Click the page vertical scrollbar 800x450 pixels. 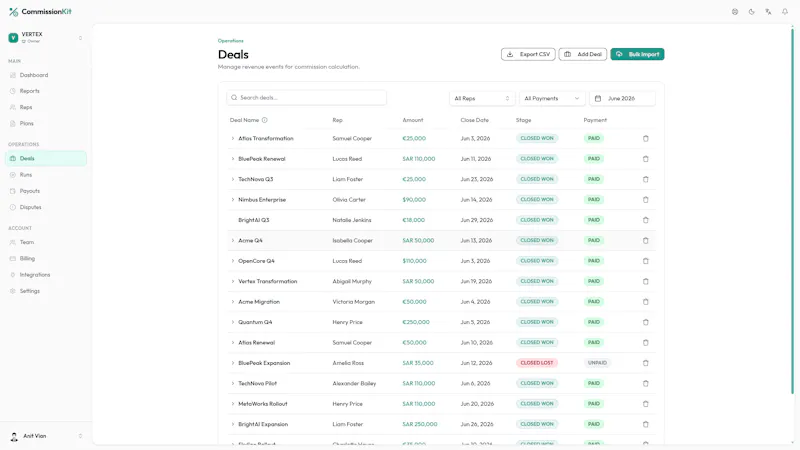[792, 212]
